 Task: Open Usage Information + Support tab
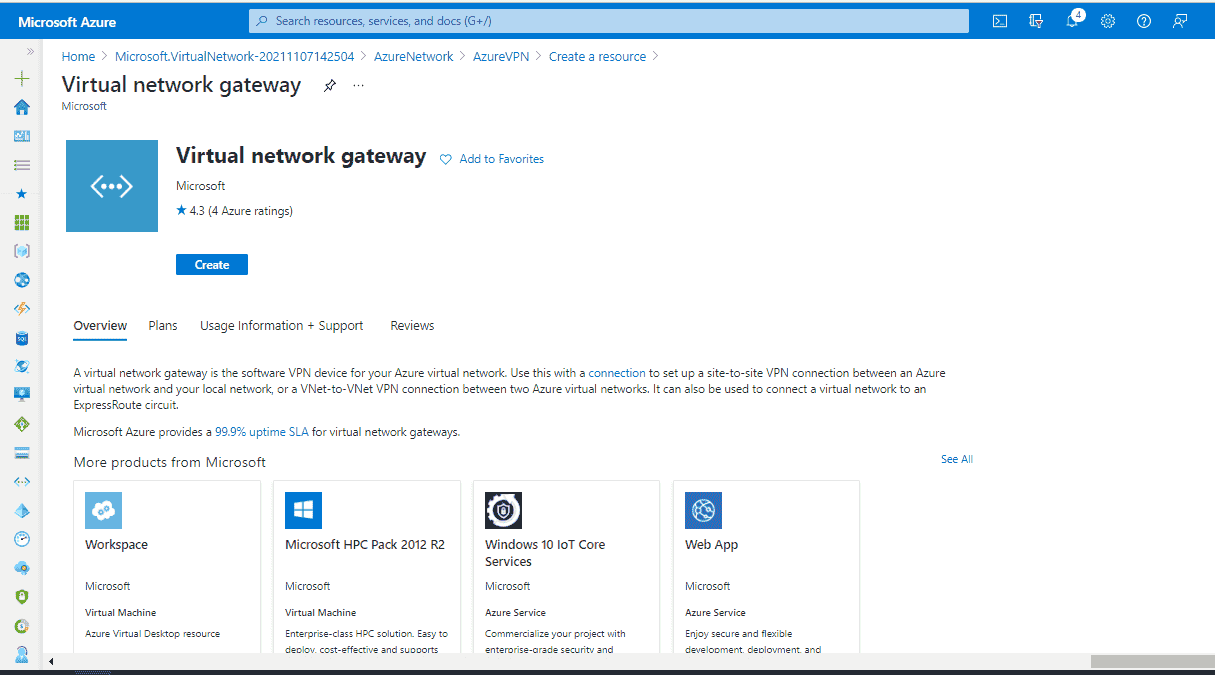pyautogui.click(x=282, y=326)
